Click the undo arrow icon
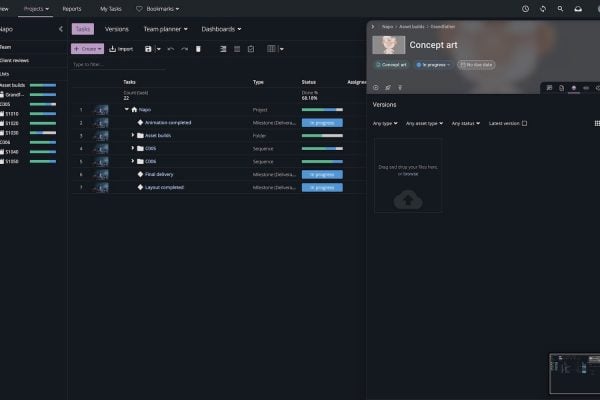The width and height of the screenshot is (600, 400). click(171, 48)
